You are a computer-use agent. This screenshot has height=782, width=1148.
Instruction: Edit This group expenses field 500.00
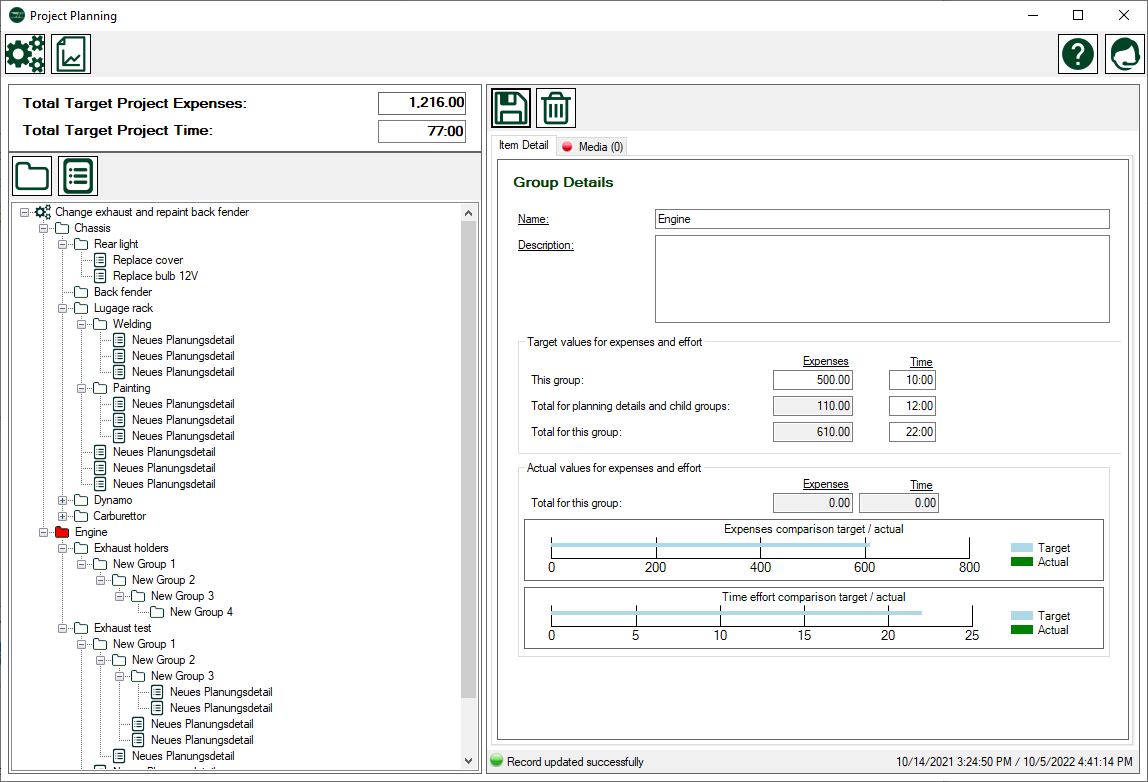tap(813, 380)
